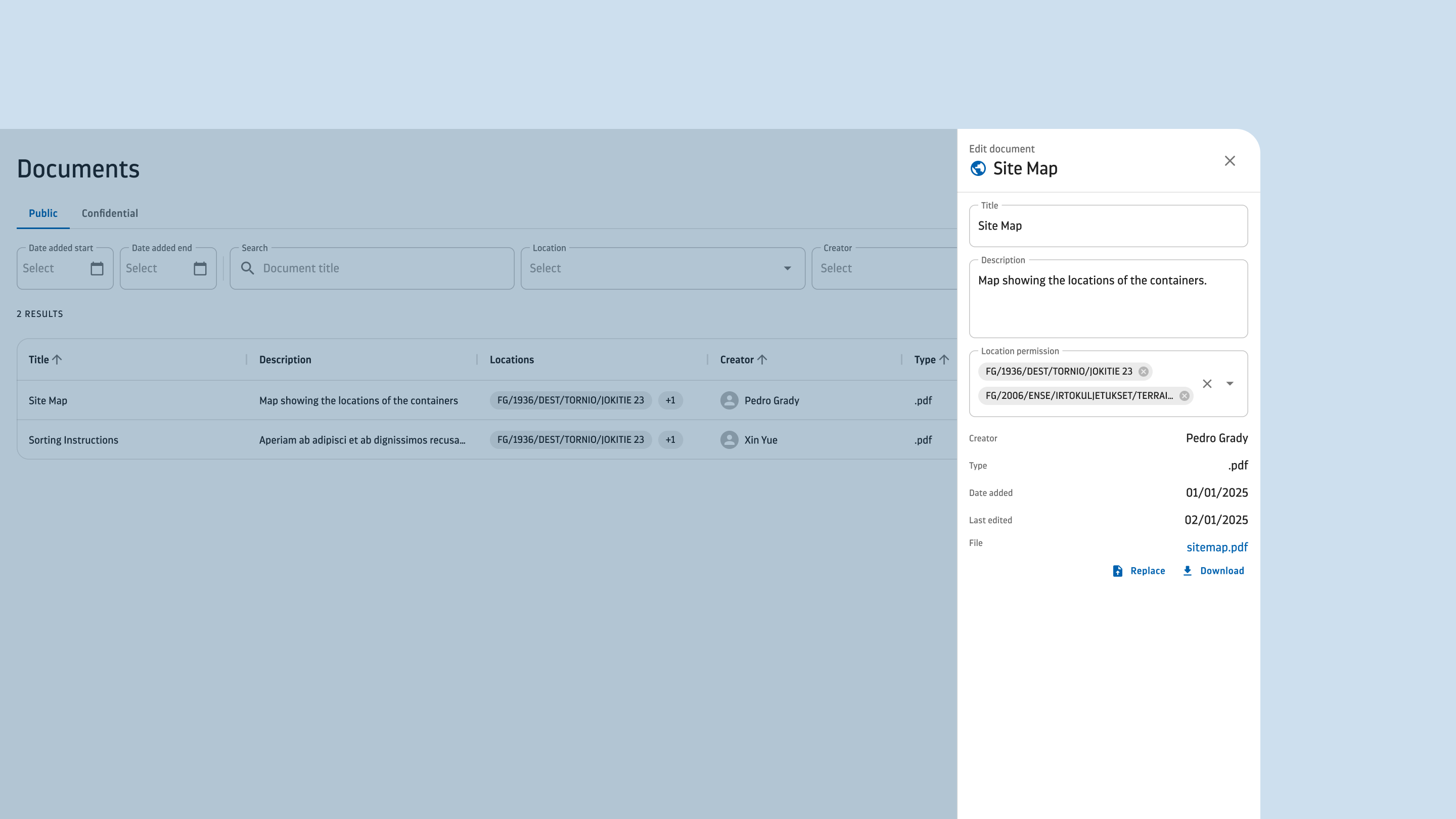
Task: Switch to the Confidential tab
Action: [110, 213]
